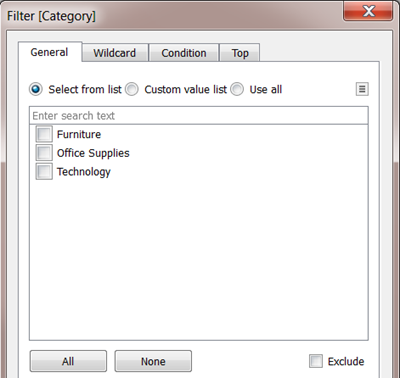The width and height of the screenshot is (400, 378).
Task: Check the Office Supplies checkbox
Action: point(44,153)
